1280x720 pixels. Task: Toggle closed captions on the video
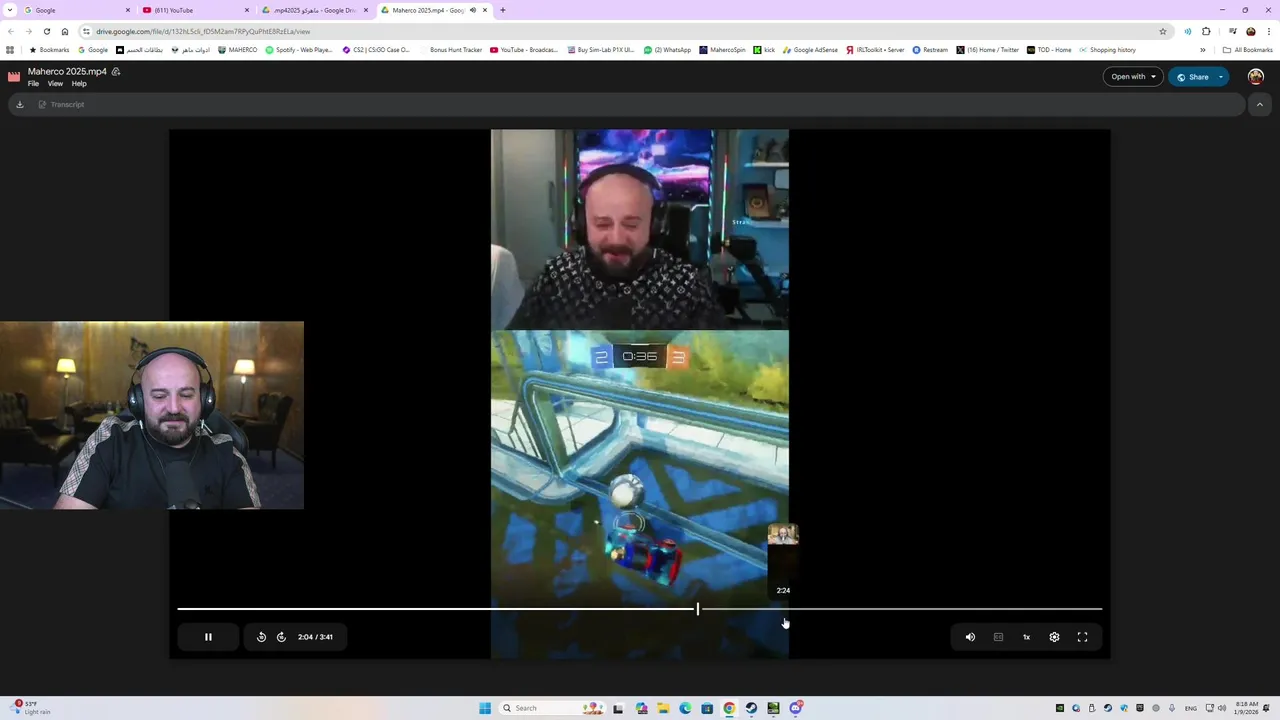(998, 637)
